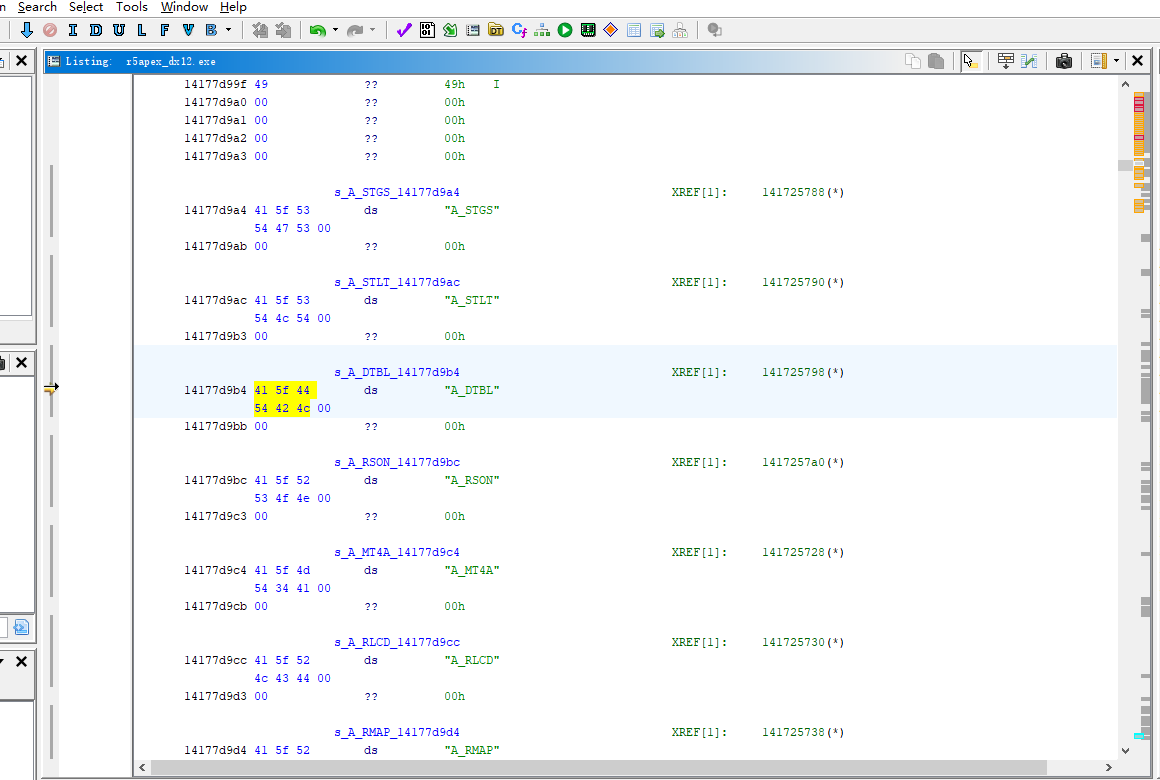Screen dimensions: 1160x780
Task: Open the Symbol Table grid icon
Action: click(x=634, y=30)
